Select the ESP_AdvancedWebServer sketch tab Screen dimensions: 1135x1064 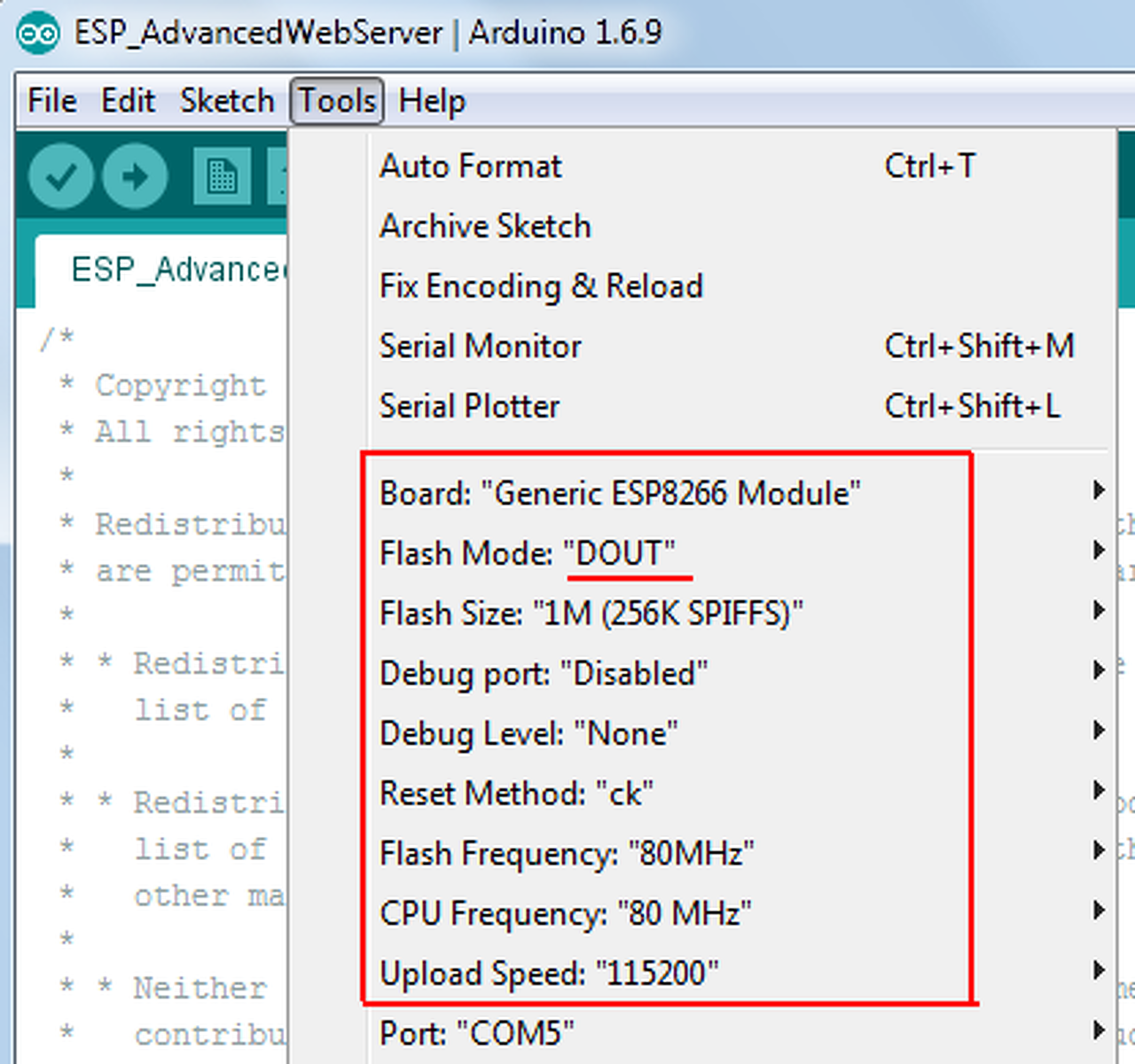tap(161, 270)
